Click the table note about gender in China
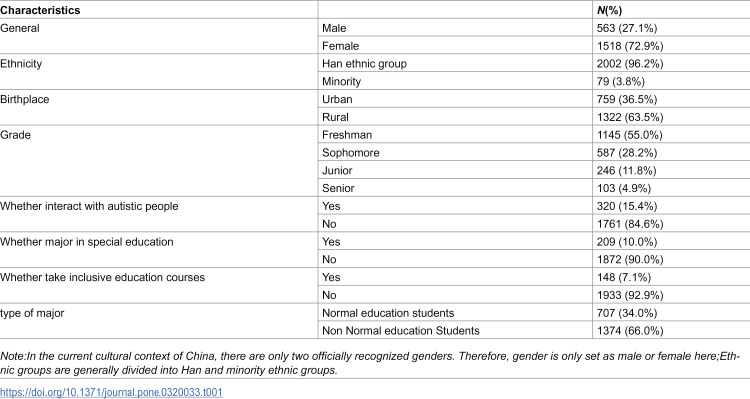Image resolution: width=750 pixels, height=399 pixels. (370, 363)
